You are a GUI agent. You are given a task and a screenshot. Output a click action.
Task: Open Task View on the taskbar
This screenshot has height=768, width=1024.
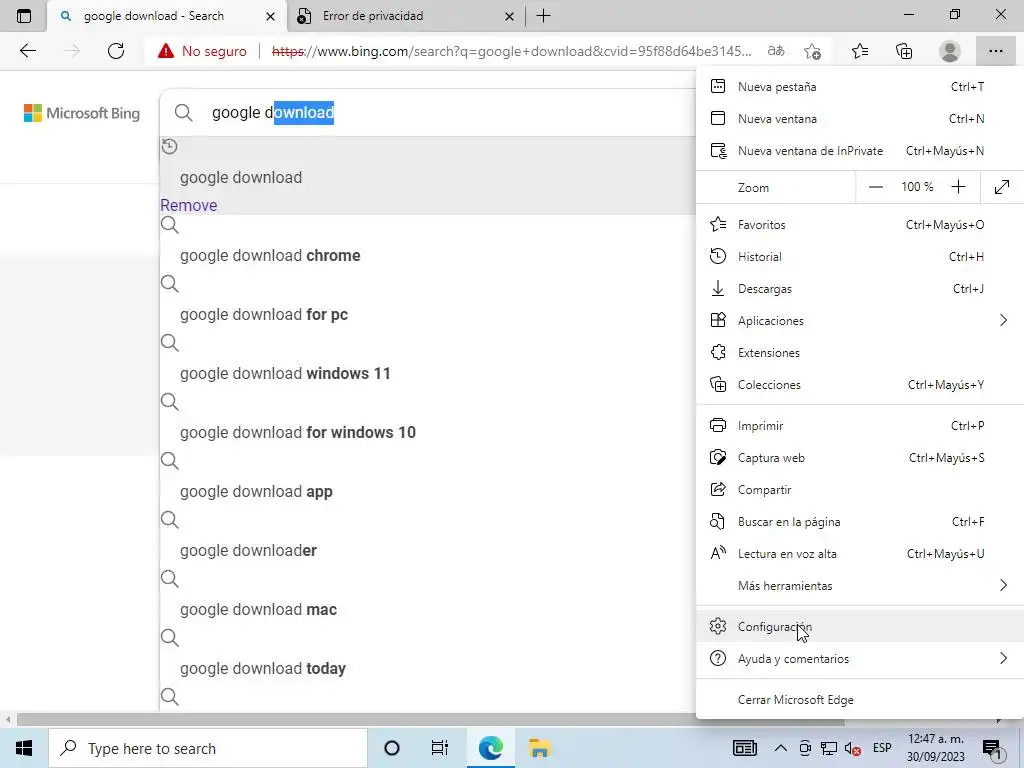pyautogui.click(x=440, y=748)
